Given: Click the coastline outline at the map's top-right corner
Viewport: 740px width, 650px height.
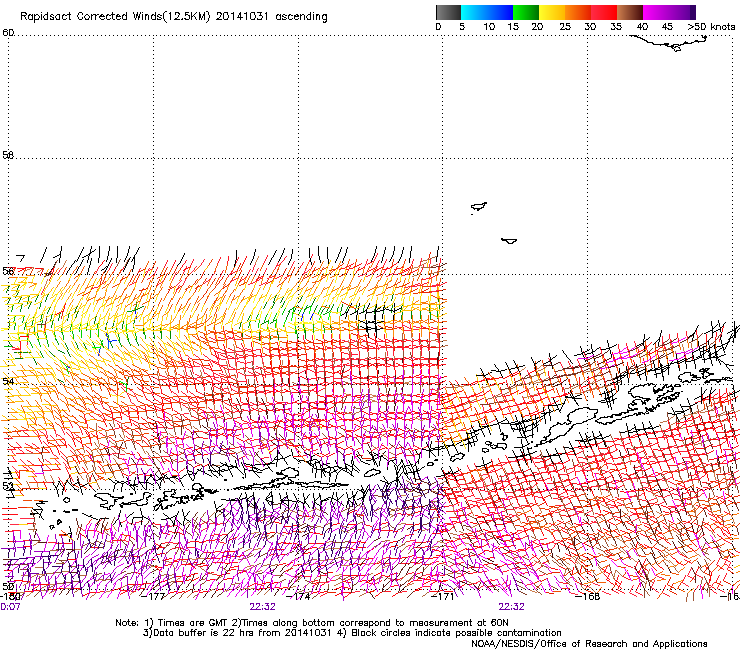Looking at the screenshot, I should [670, 43].
